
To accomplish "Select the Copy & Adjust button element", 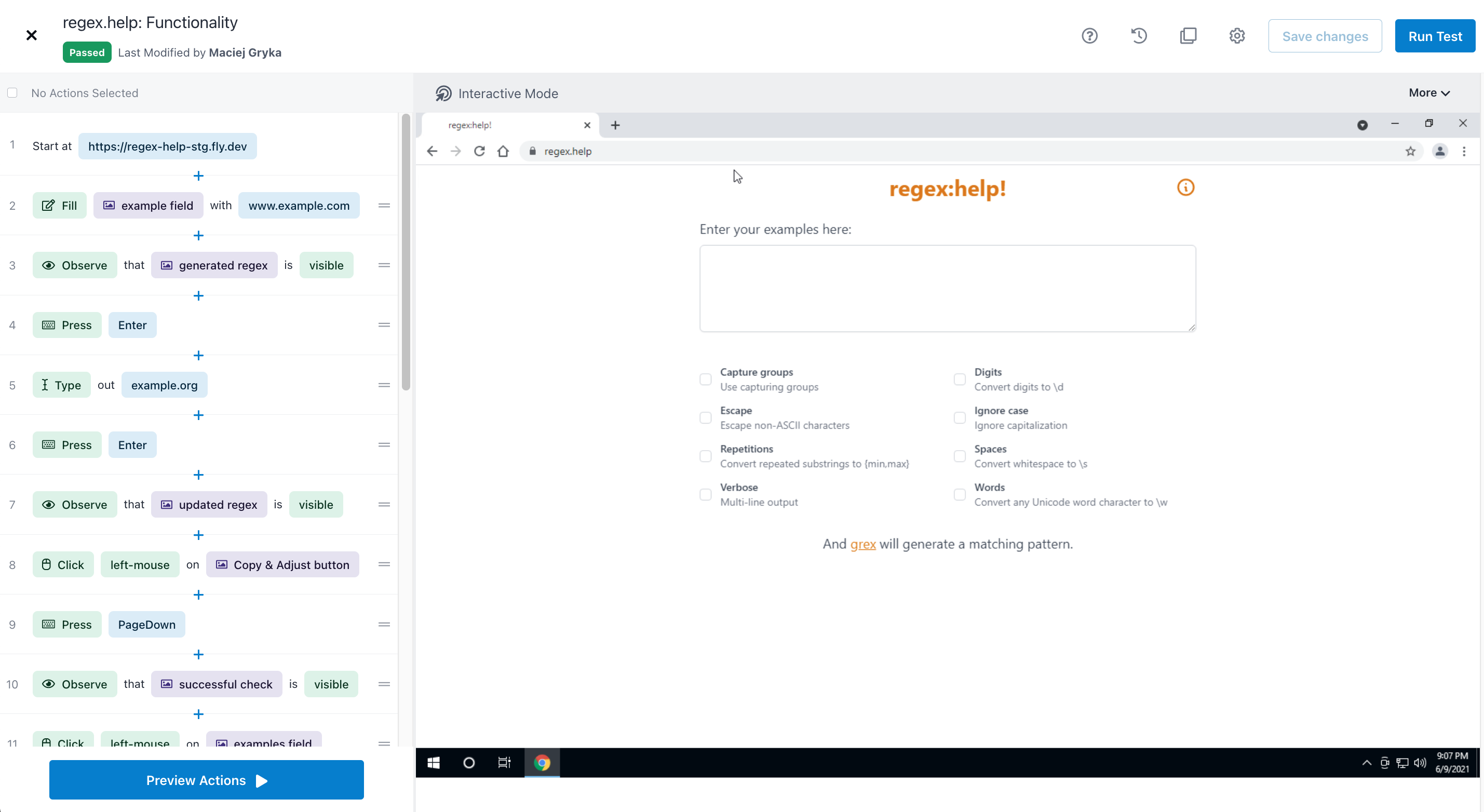I will (x=282, y=565).
